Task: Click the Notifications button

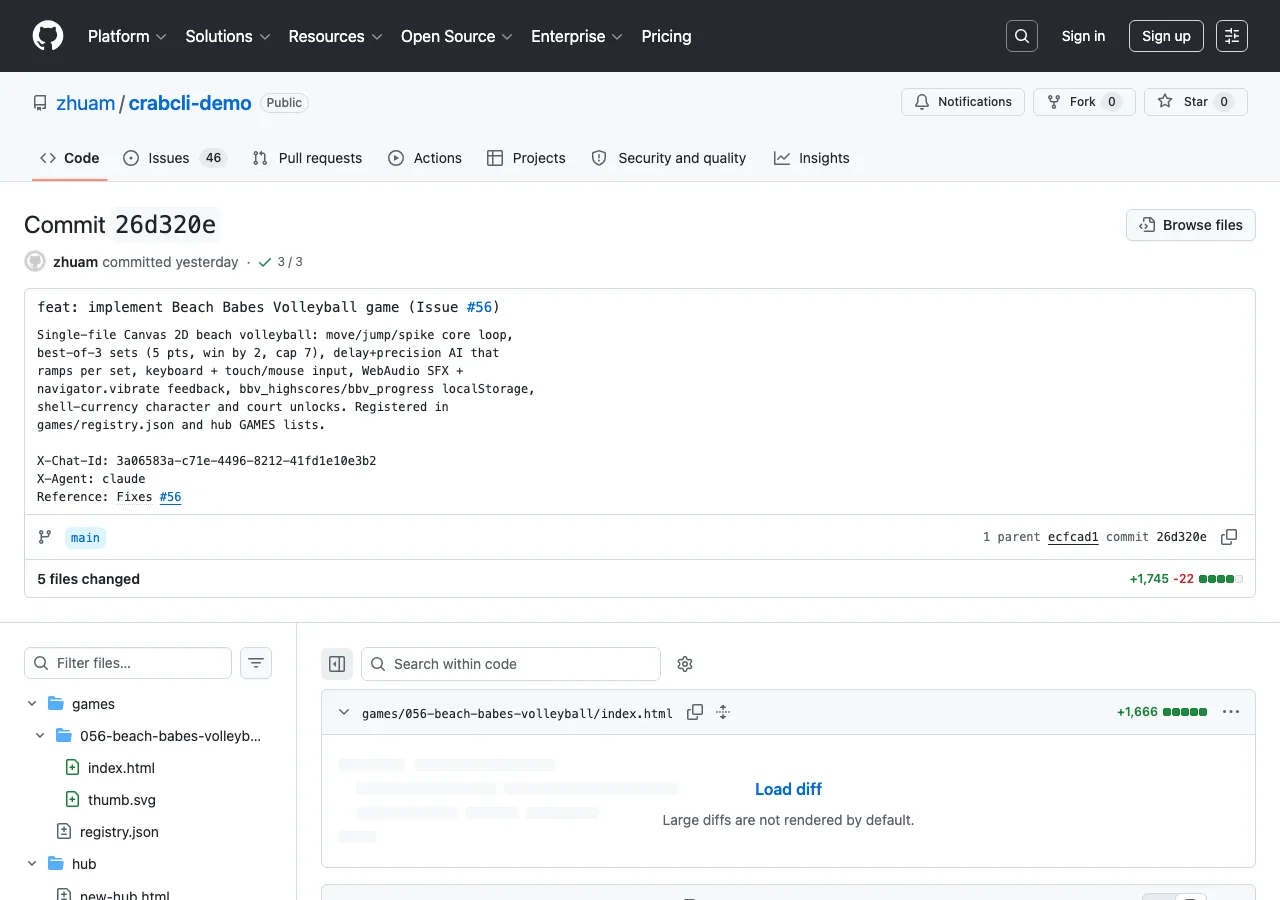Action: click(963, 102)
